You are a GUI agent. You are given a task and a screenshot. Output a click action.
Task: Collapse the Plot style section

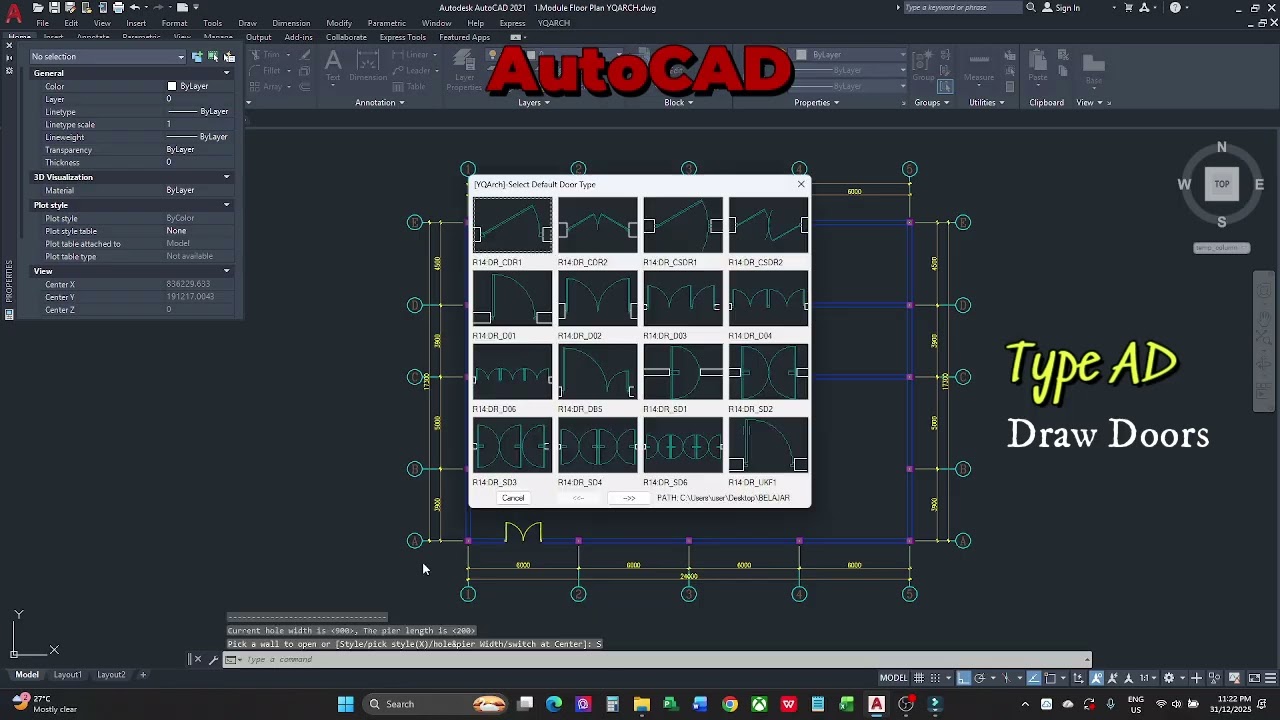(x=226, y=205)
